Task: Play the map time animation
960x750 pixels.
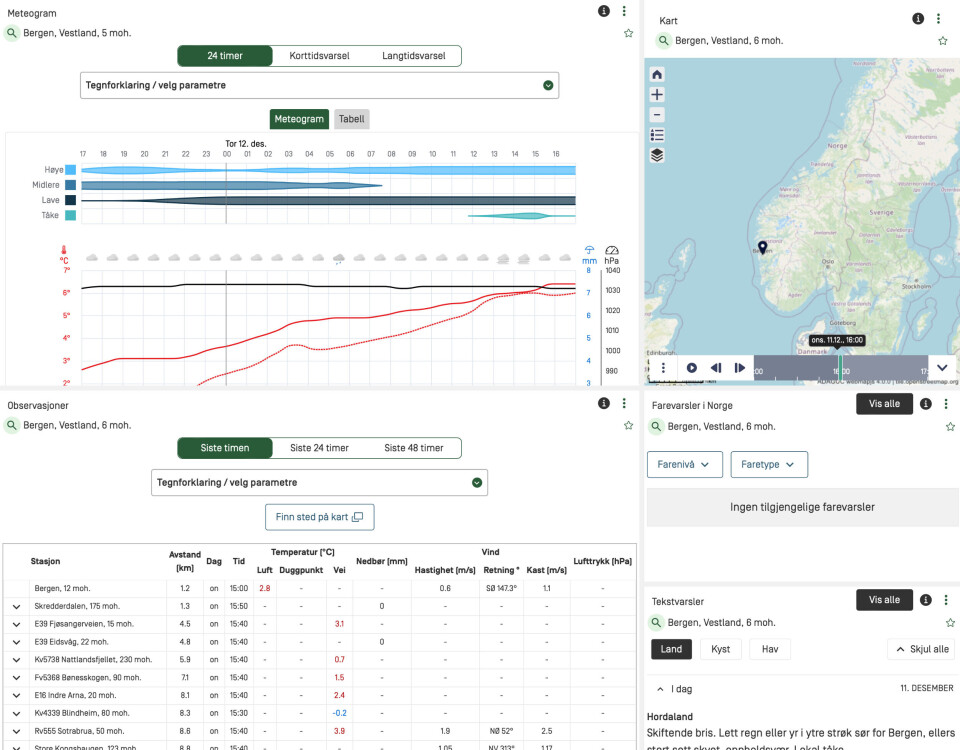Action: [x=691, y=368]
